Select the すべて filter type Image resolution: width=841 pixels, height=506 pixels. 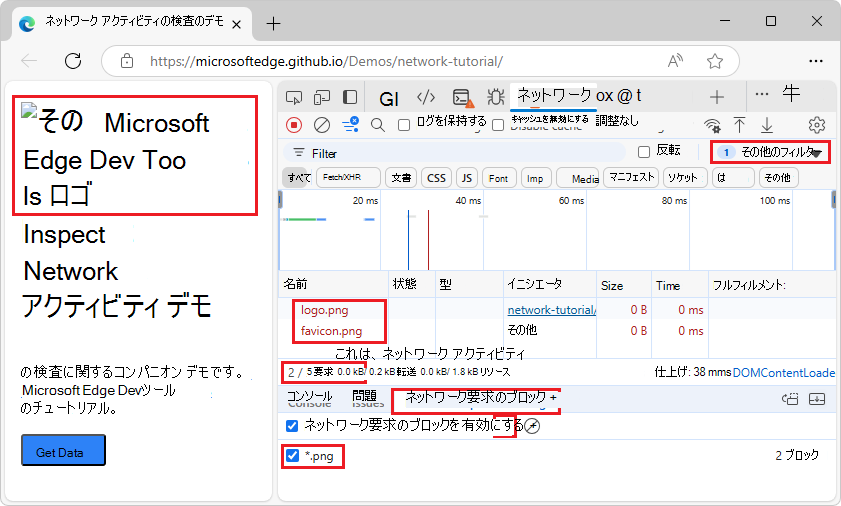tap(298, 178)
